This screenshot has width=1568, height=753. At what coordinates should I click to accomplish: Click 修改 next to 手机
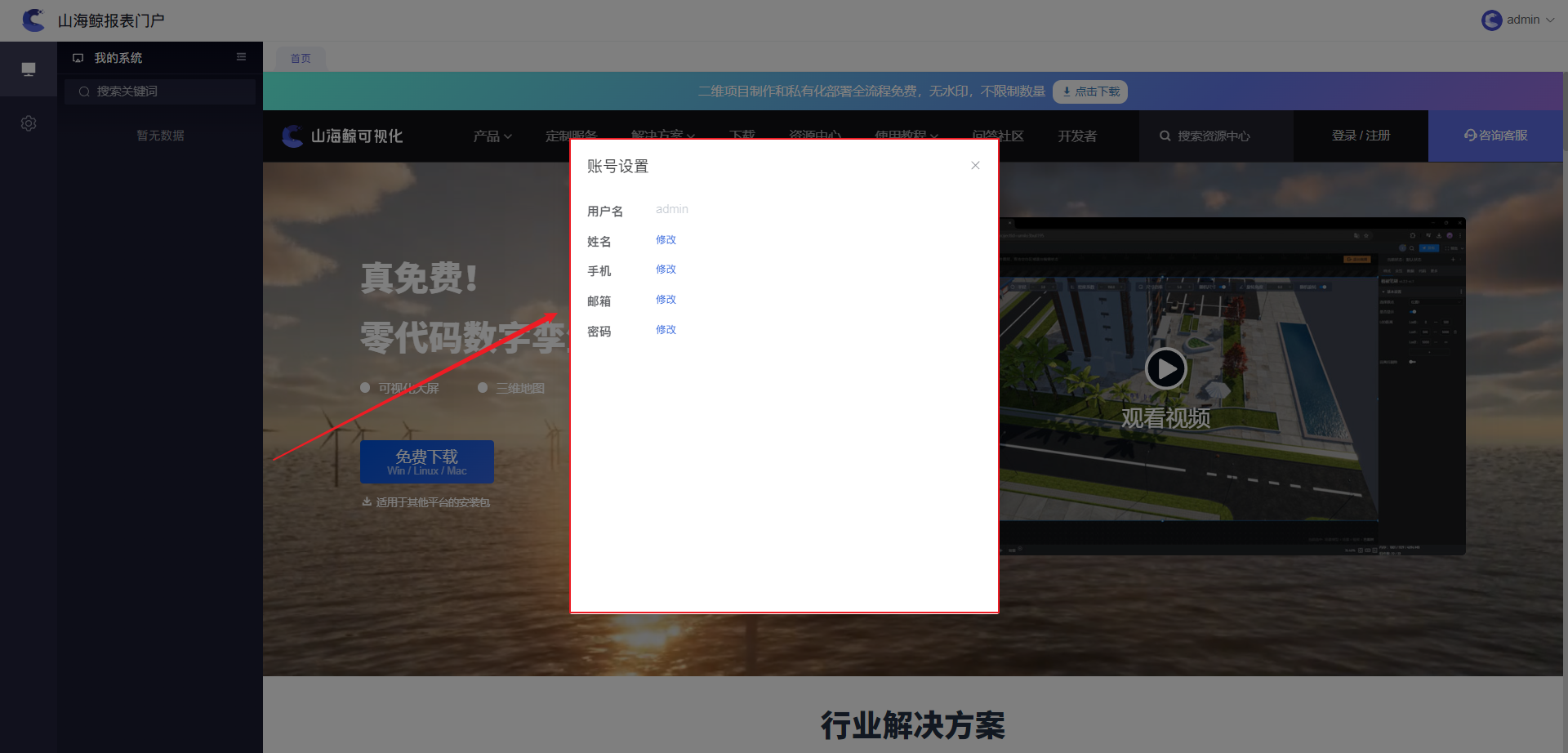point(666,270)
